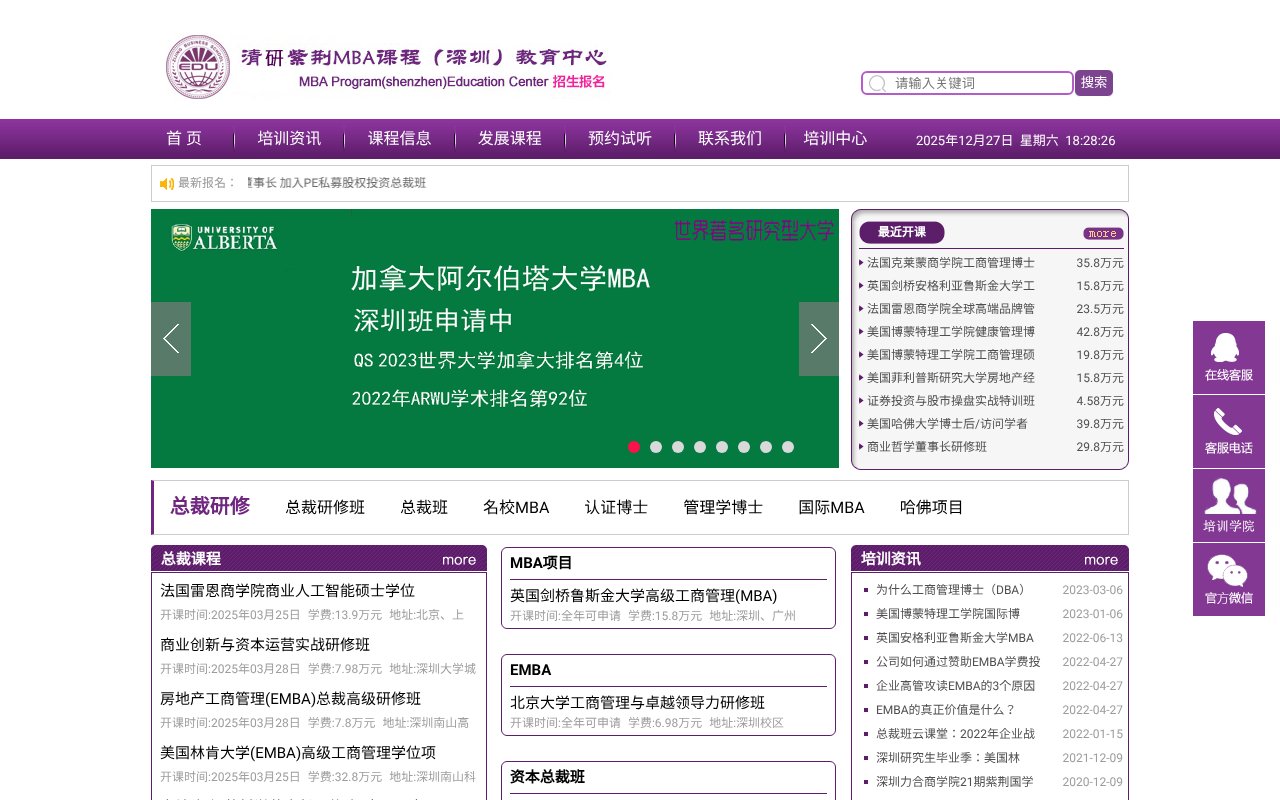Select the last carousel indicator dot
The height and width of the screenshot is (800, 1280).
click(x=788, y=447)
